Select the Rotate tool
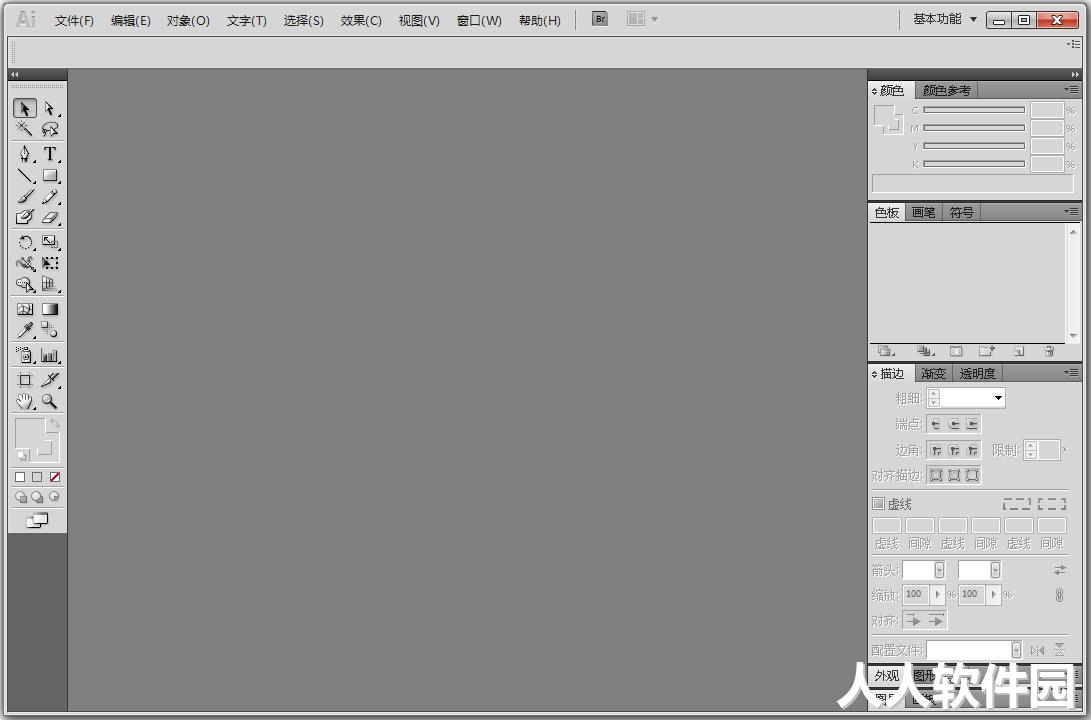 pos(24,242)
